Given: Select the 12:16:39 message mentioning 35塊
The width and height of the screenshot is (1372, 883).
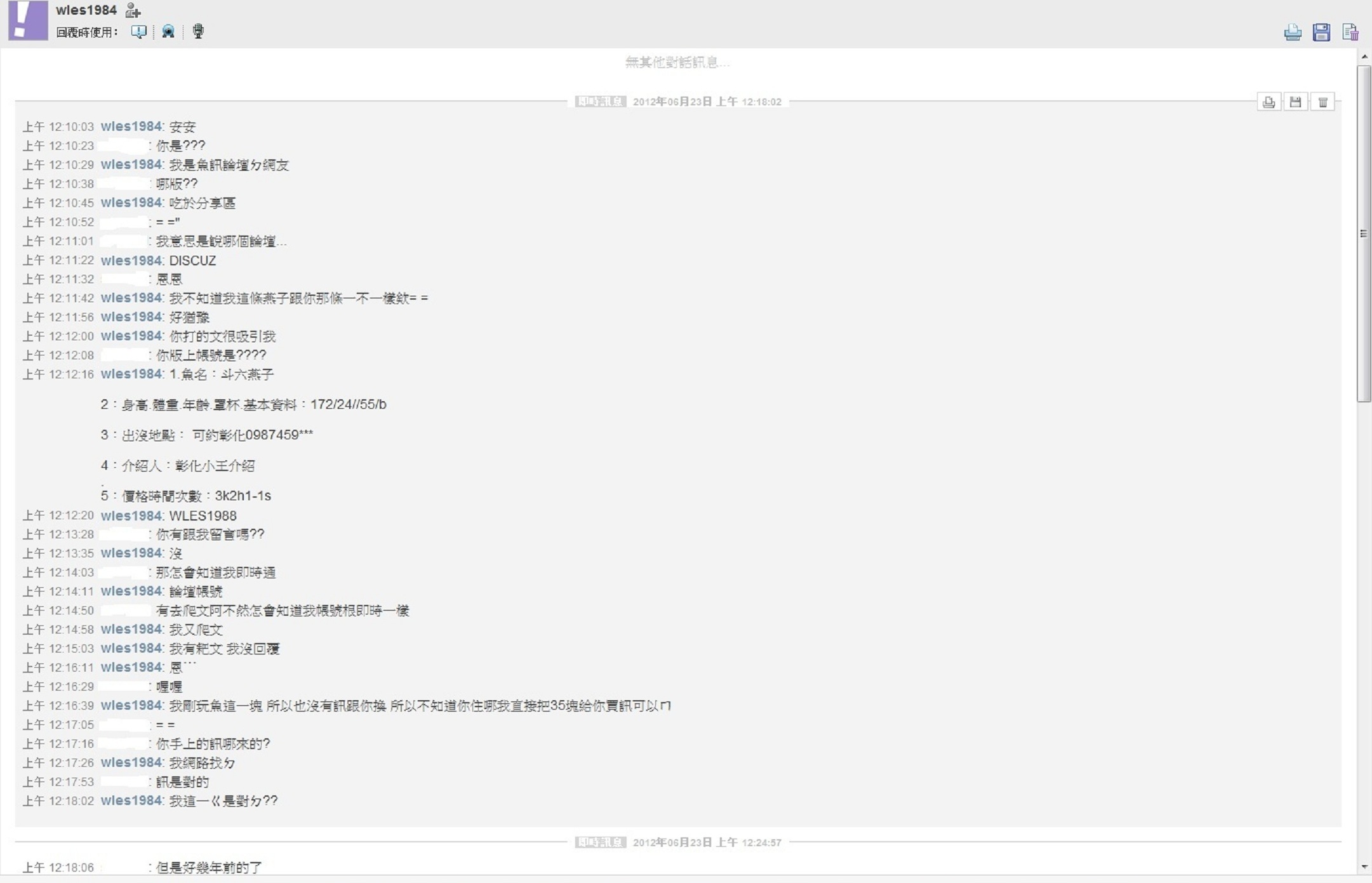Looking at the screenshot, I should click(420, 706).
